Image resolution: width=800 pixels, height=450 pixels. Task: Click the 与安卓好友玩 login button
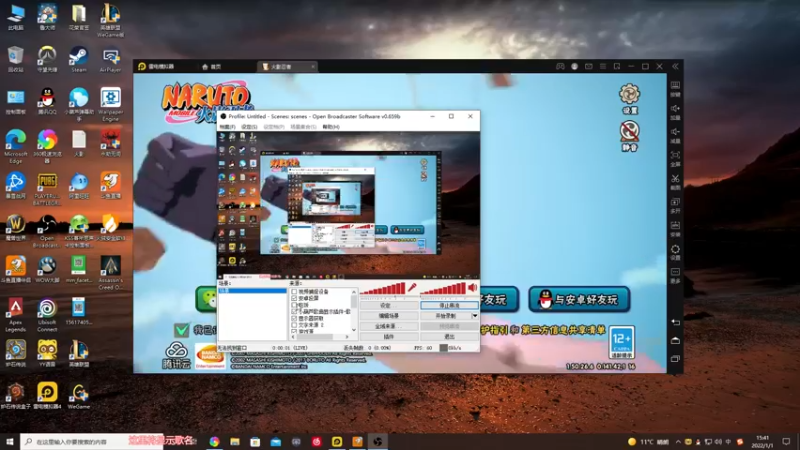[x=579, y=299]
